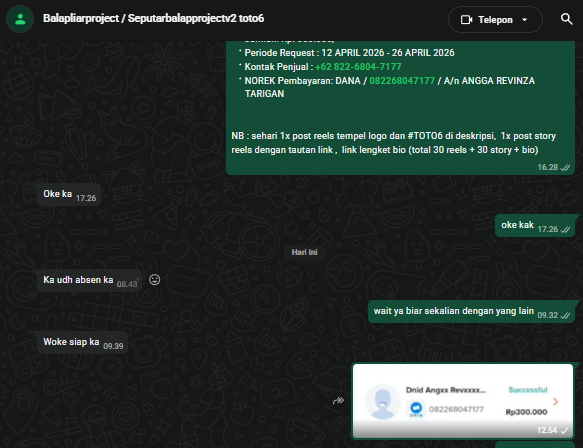583x448 pixels.
Task: Open chat title Balapliarproject / Seputarbalapprojectv2 toto6
Action: pyautogui.click(x=154, y=18)
